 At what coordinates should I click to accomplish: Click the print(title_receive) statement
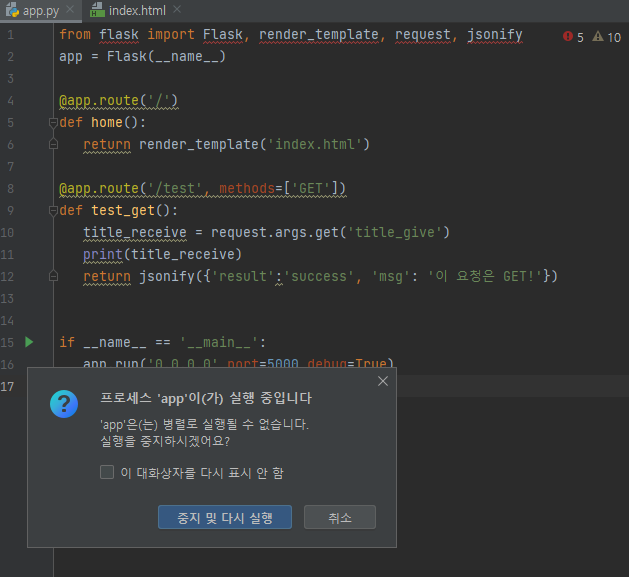tap(162, 254)
